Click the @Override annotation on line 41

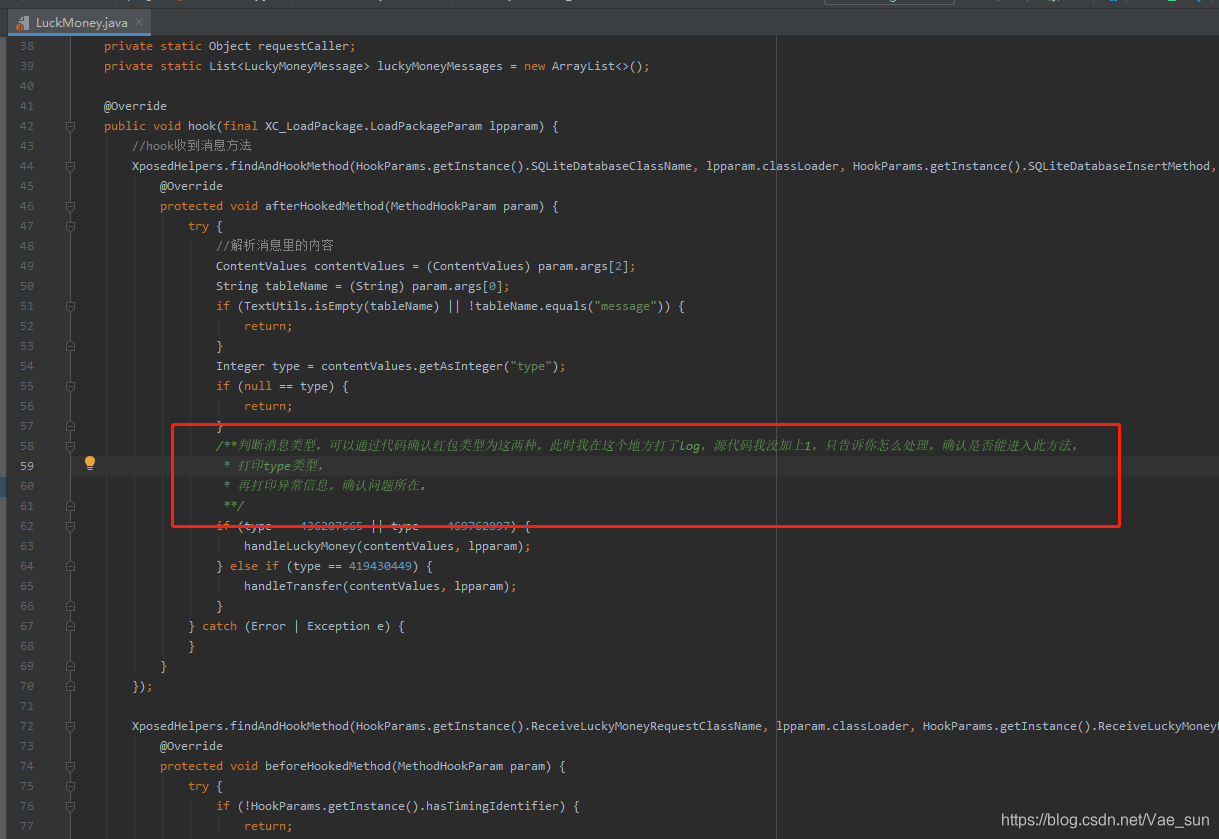(x=135, y=106)
